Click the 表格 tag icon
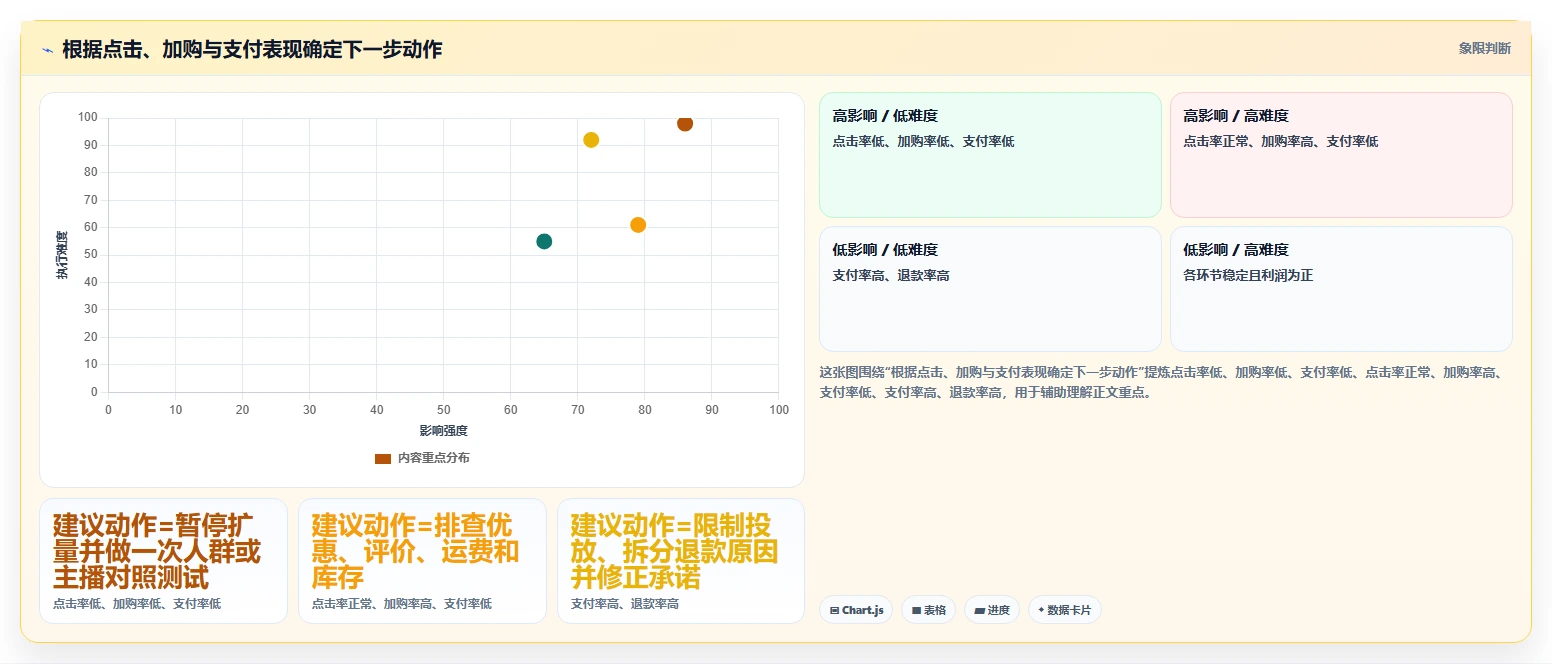This screenshot has height=664, width=1552. [916, 610]
